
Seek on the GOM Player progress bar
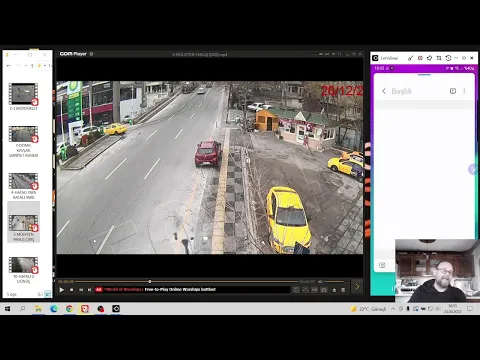click(187, 282)
